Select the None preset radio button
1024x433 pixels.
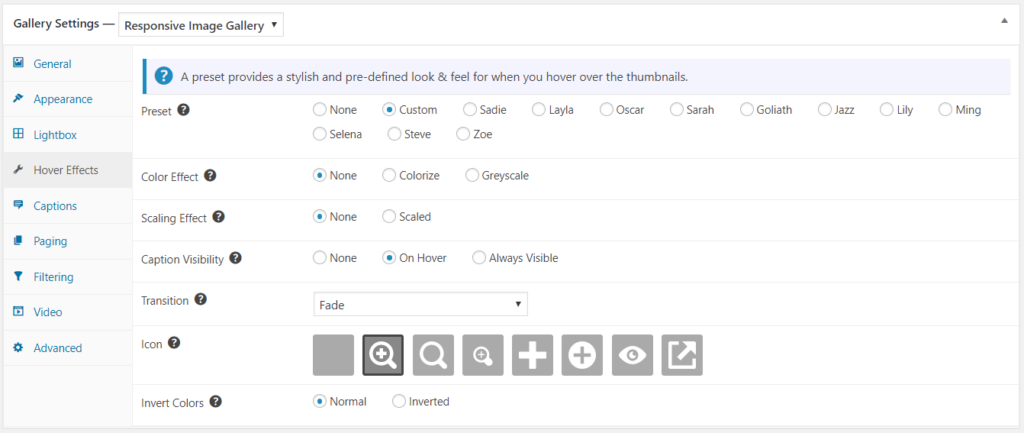[x=319, y=110]
